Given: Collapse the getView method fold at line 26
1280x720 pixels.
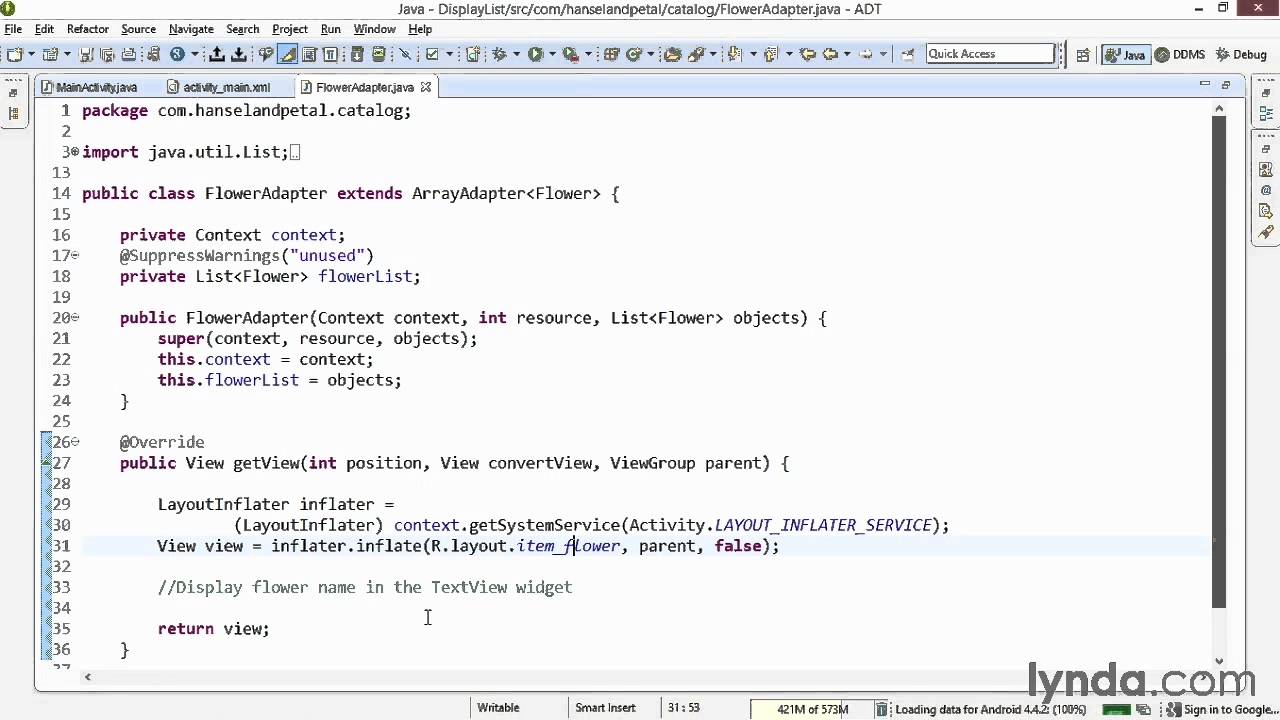Looking at the screenshot, I should 75,442.
